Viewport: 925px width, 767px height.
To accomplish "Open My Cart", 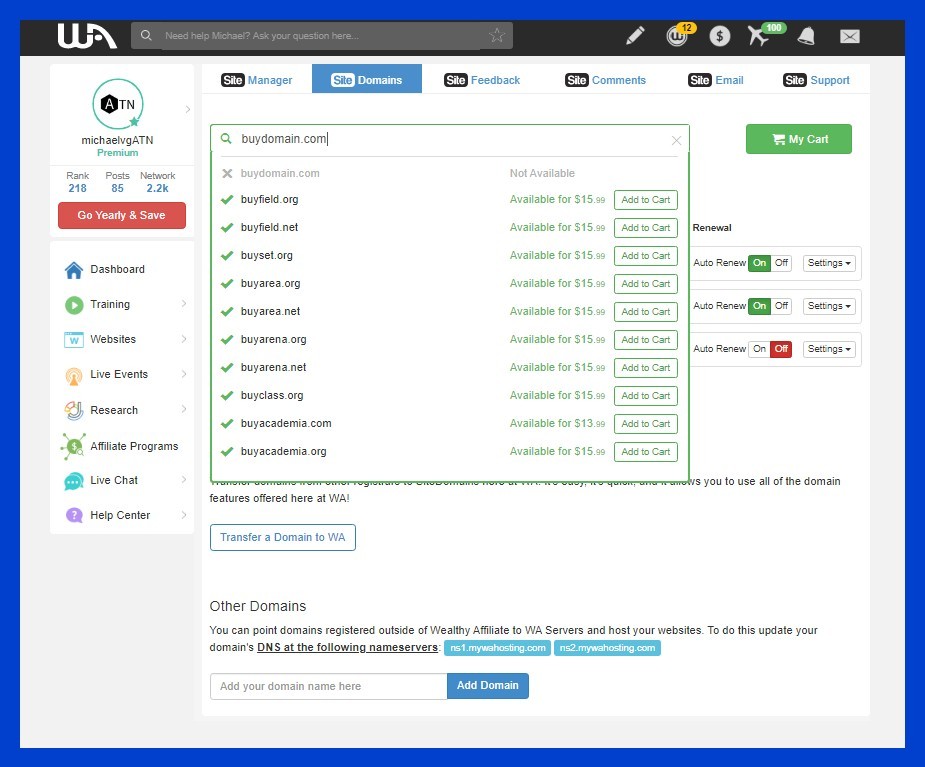I will [x=799, y=139].
